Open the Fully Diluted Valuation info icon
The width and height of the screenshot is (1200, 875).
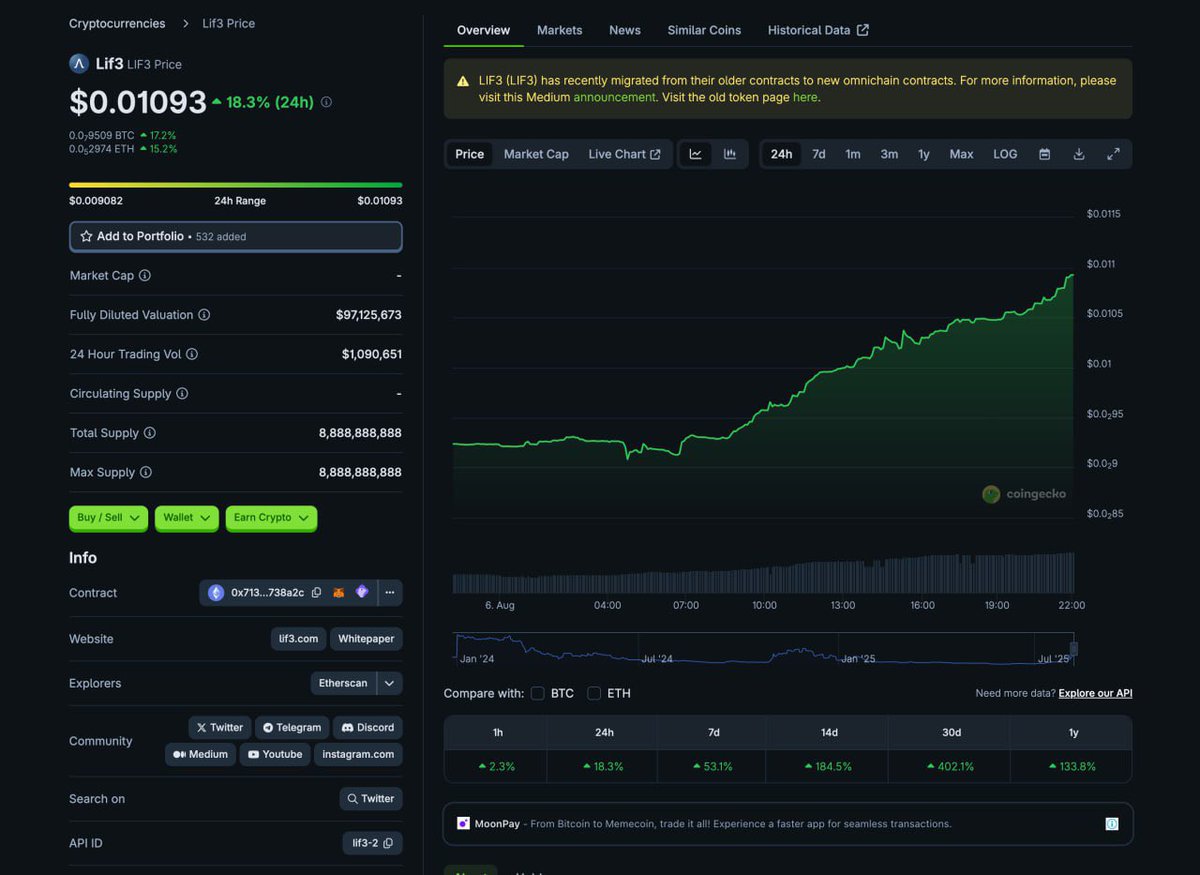(x=204, y=315)
